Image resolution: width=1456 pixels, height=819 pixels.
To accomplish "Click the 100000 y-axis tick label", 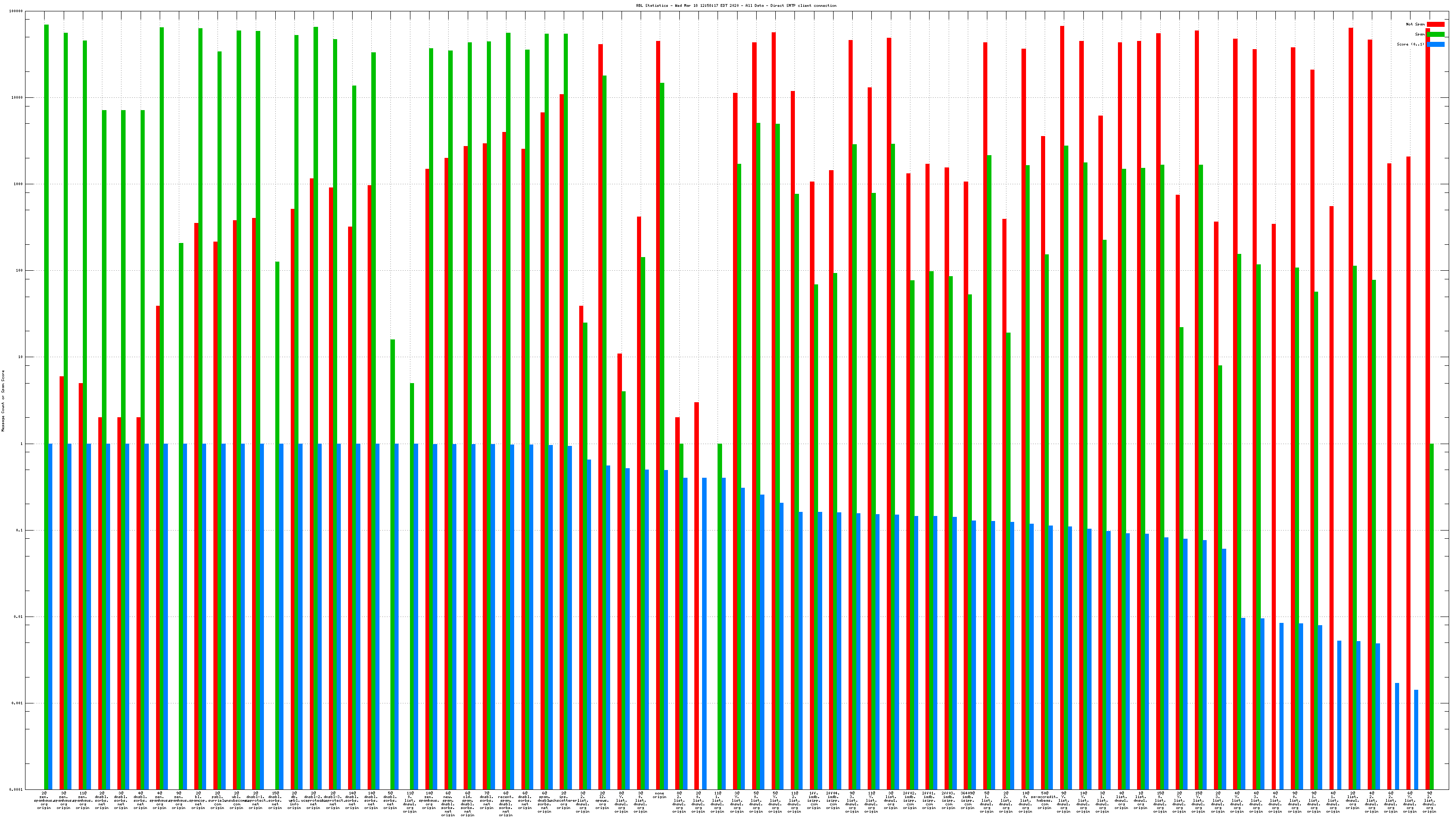I will click(x=16, y=11).
